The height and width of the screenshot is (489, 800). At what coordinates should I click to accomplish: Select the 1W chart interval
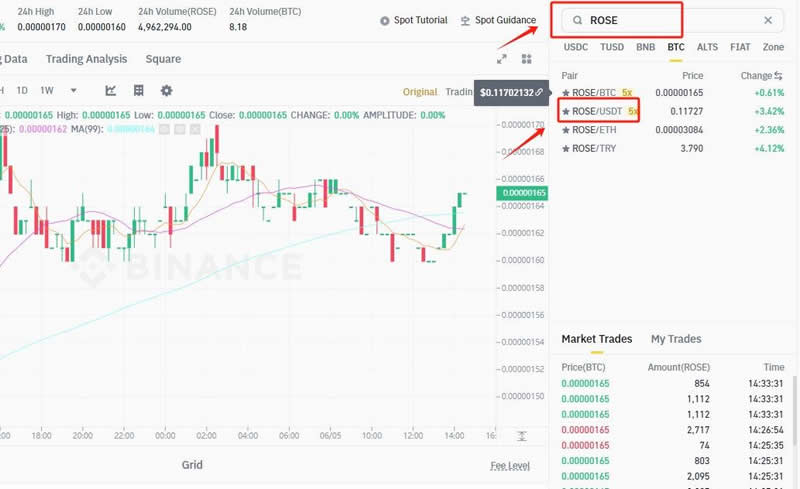coord(47,91)
